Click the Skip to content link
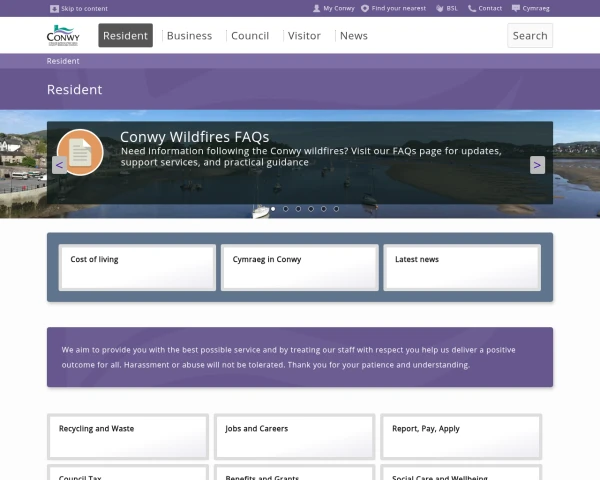 pos(84,8)
